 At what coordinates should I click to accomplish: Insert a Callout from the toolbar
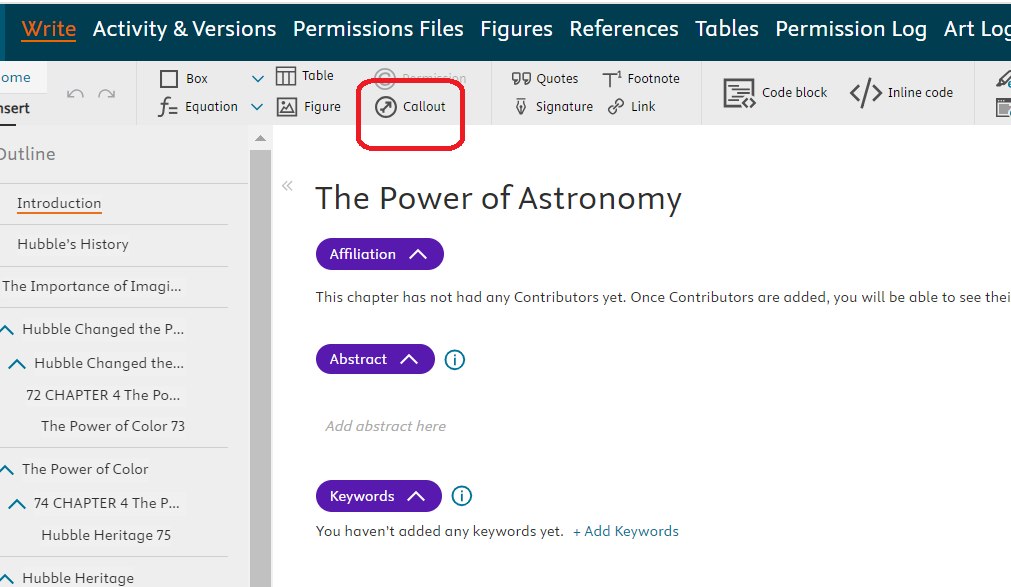click(x=411, y=107)
